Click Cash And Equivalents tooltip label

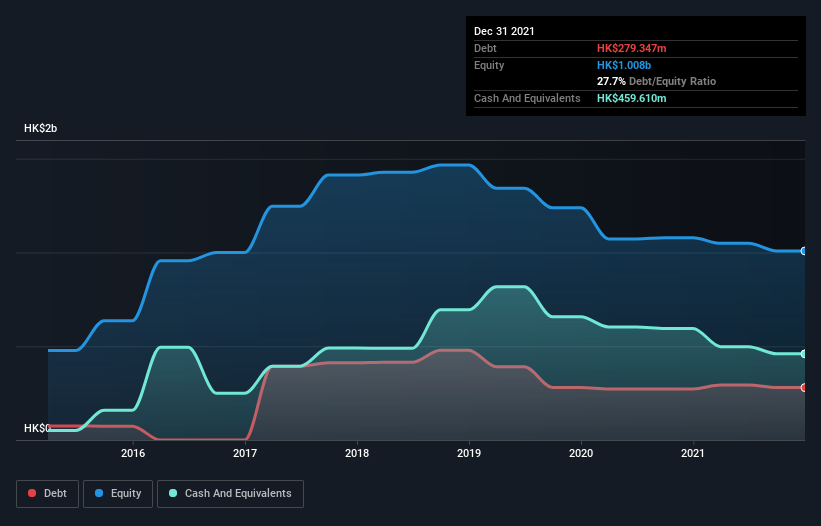tap(527, 98)
